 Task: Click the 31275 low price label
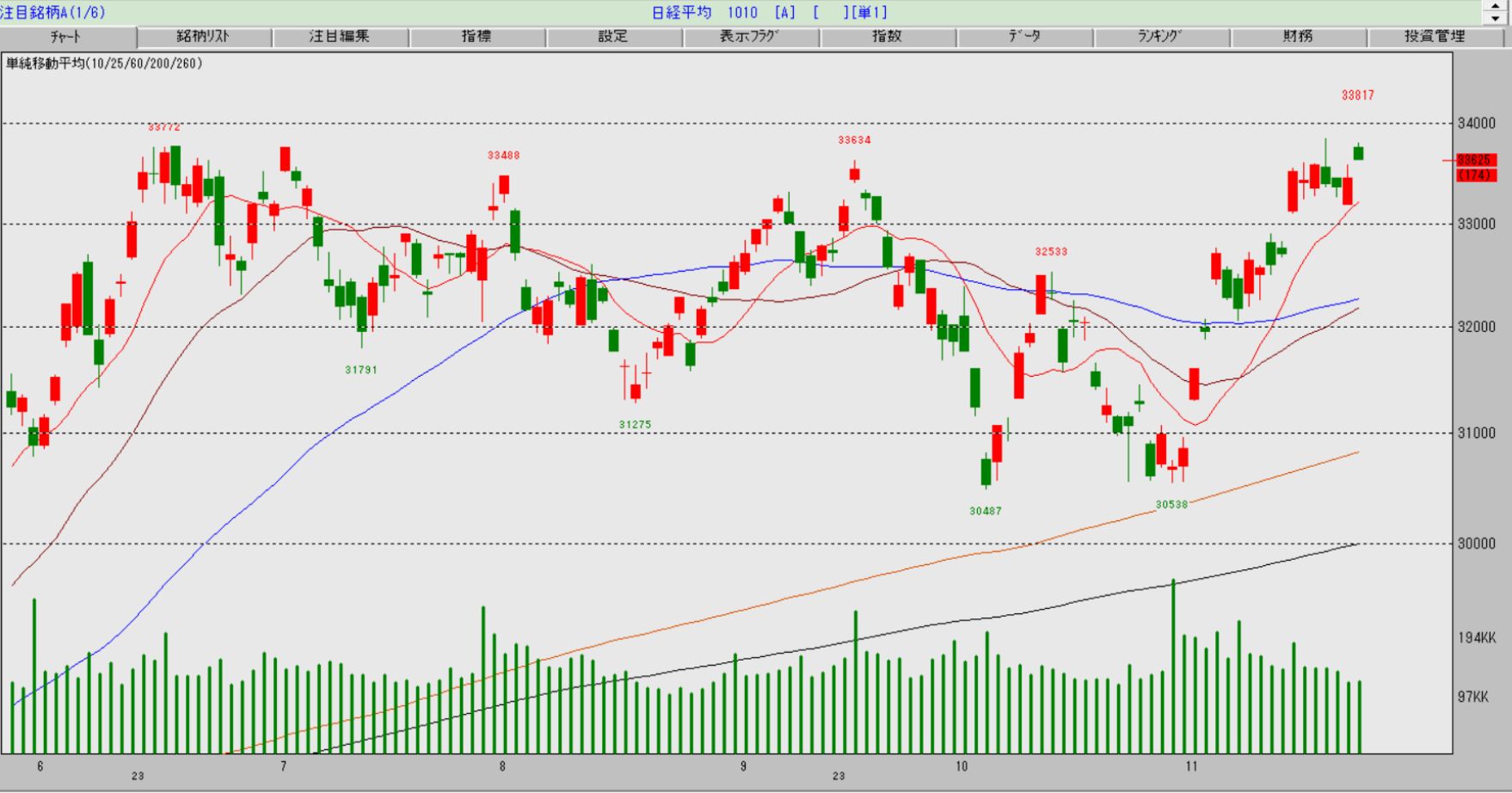635,425
